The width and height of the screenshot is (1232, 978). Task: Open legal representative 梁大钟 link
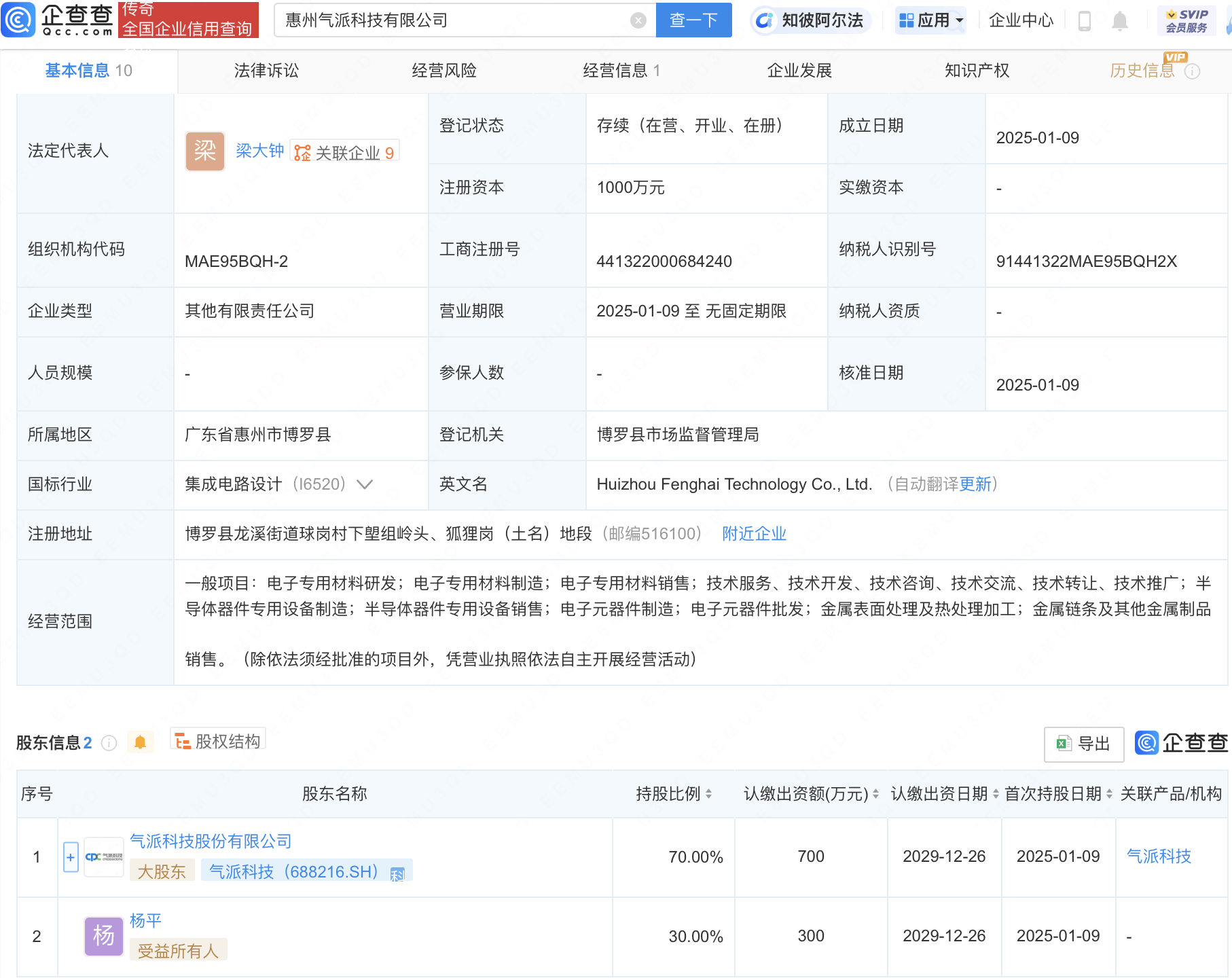(259, 151)
